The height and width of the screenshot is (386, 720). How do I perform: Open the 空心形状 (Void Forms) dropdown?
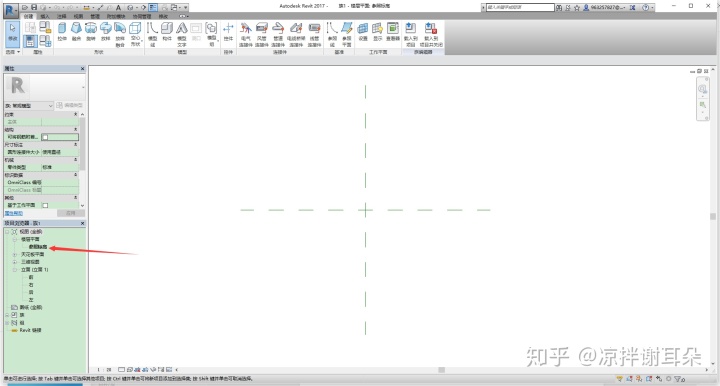pyautogui.click(x=135, y=34)
